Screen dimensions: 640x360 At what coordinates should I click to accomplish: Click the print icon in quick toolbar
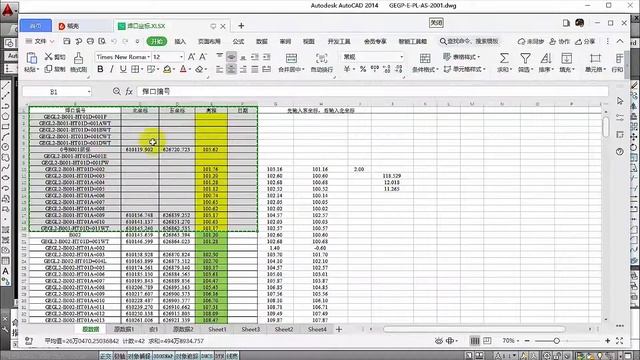tap(90, 41)
